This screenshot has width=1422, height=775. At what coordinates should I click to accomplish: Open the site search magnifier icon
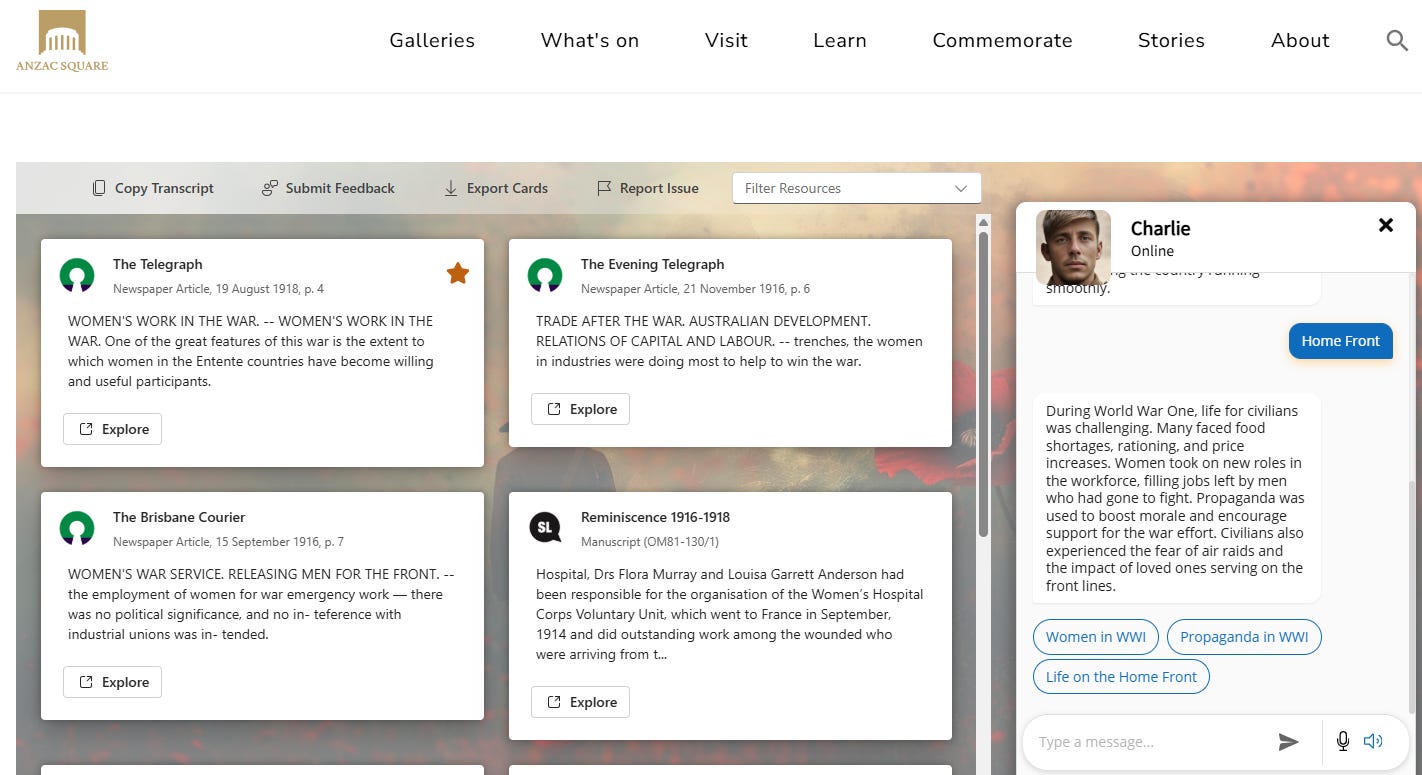1397,41
